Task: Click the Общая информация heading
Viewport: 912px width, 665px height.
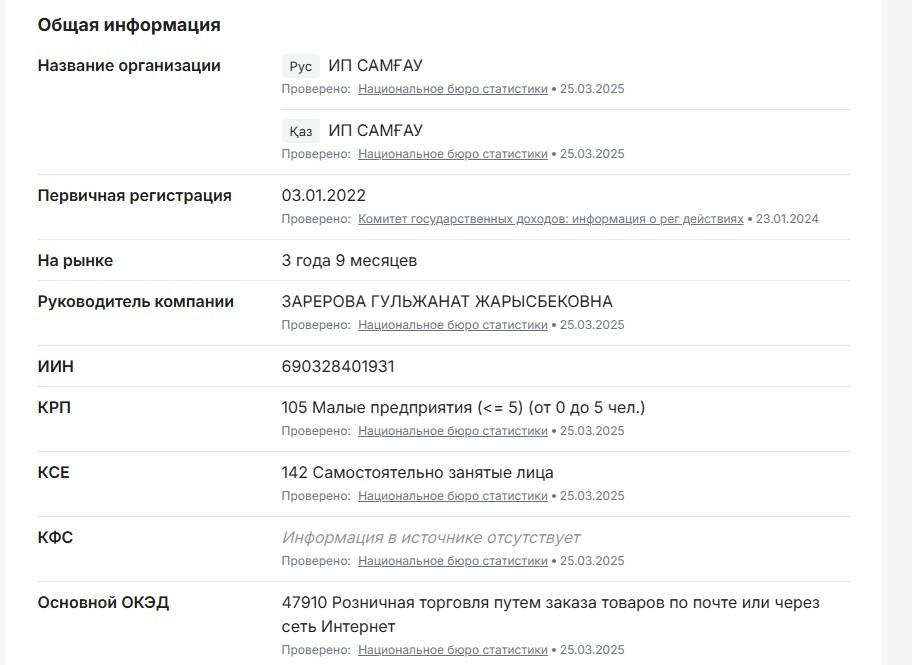Action: click(x=129, y=25)
